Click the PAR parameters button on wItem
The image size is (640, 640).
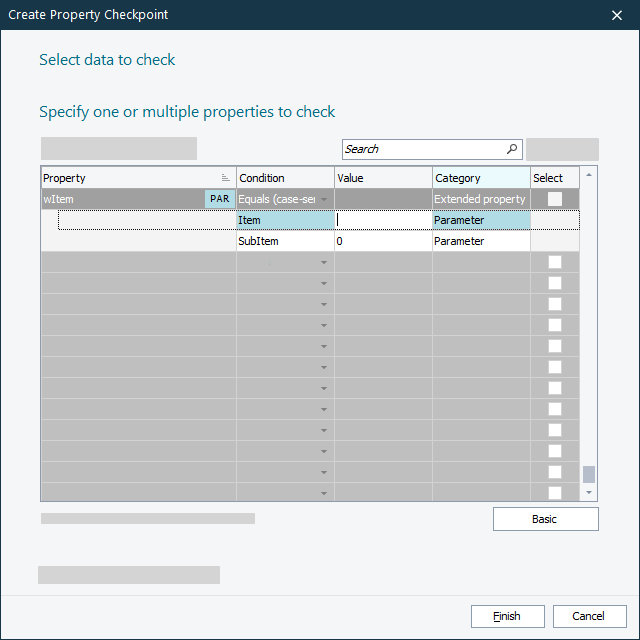219,199
